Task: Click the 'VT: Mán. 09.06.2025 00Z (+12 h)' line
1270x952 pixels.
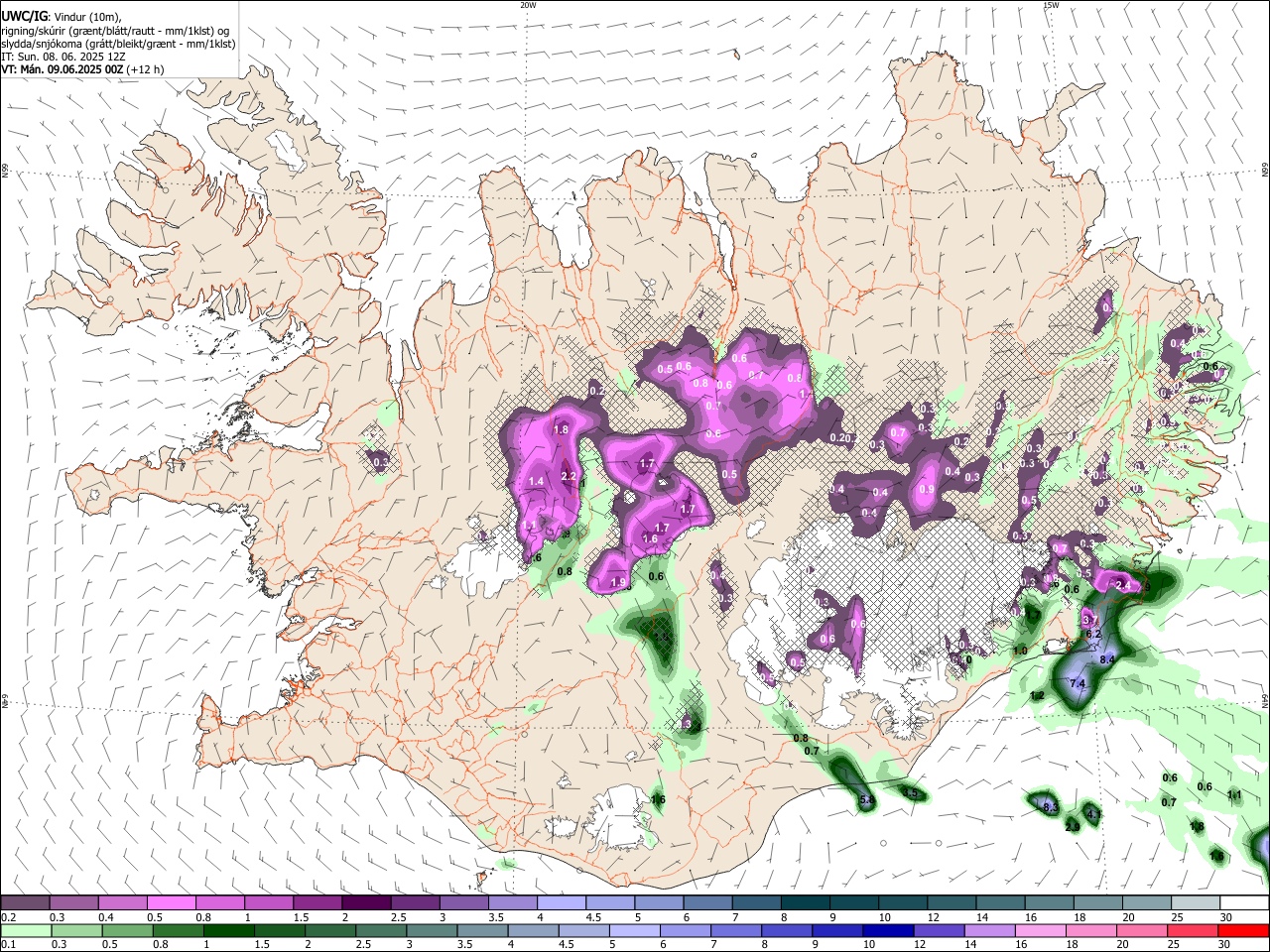Action: point(83,69)
